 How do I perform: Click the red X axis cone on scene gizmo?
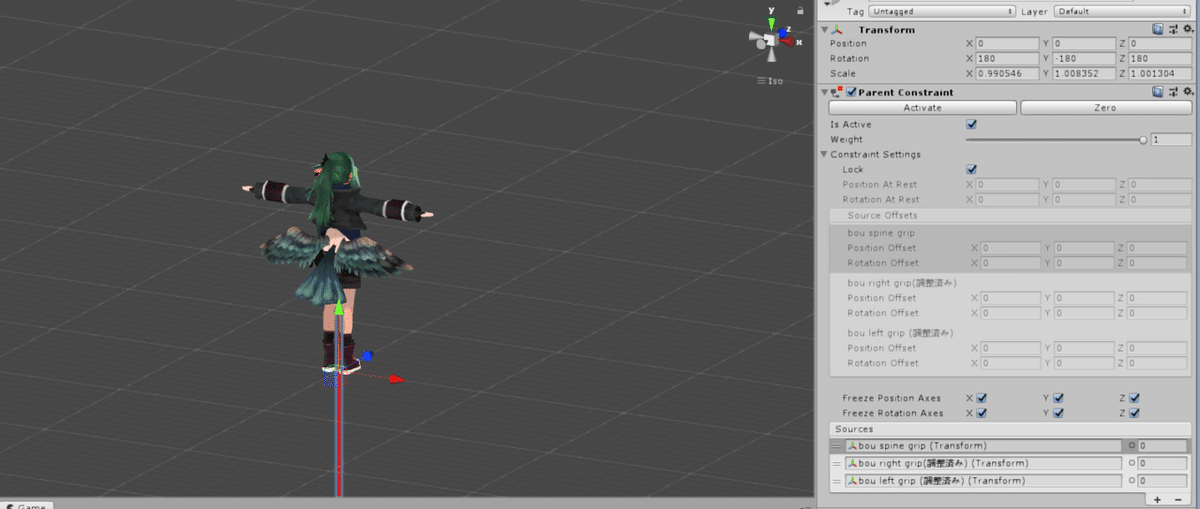pyautogui.click(x=787, y=42)
